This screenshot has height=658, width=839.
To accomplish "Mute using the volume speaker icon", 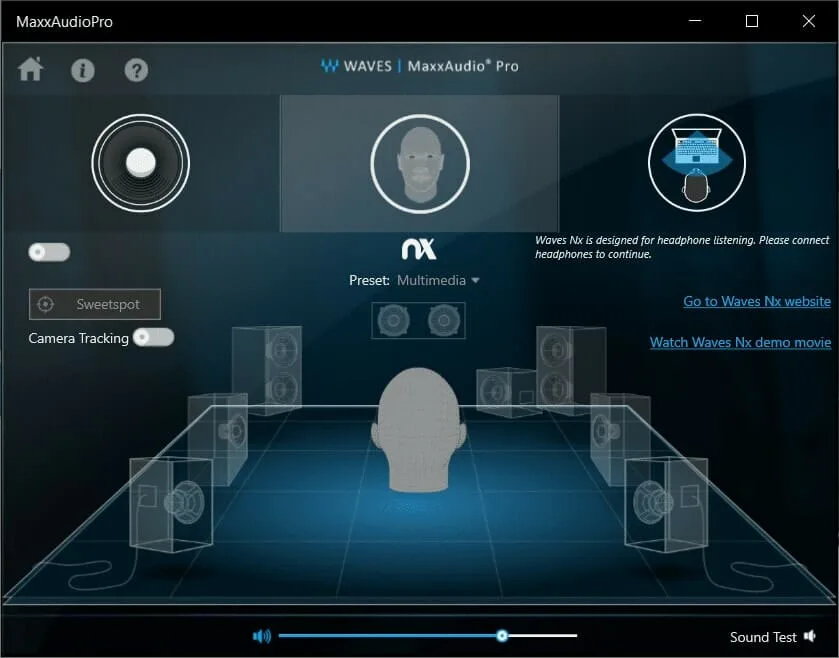I will (x=262, y=636).
